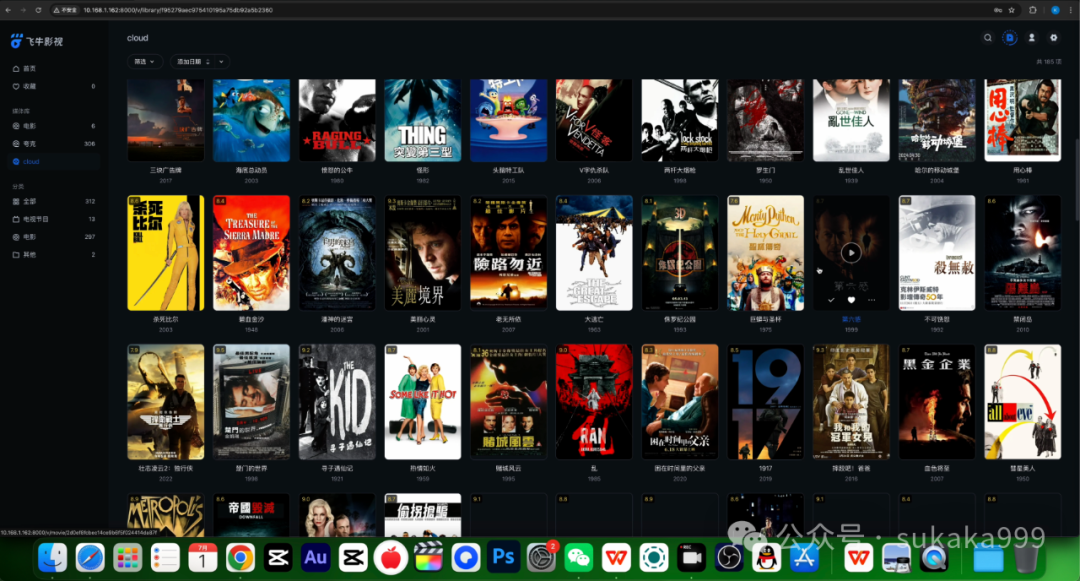Open Photoshop from the dock
1080x581 pixels.
tap(503, 558)
